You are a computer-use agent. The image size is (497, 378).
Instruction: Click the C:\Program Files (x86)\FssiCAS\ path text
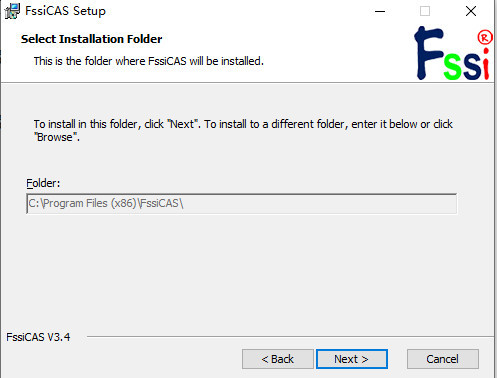pos(106,203)
